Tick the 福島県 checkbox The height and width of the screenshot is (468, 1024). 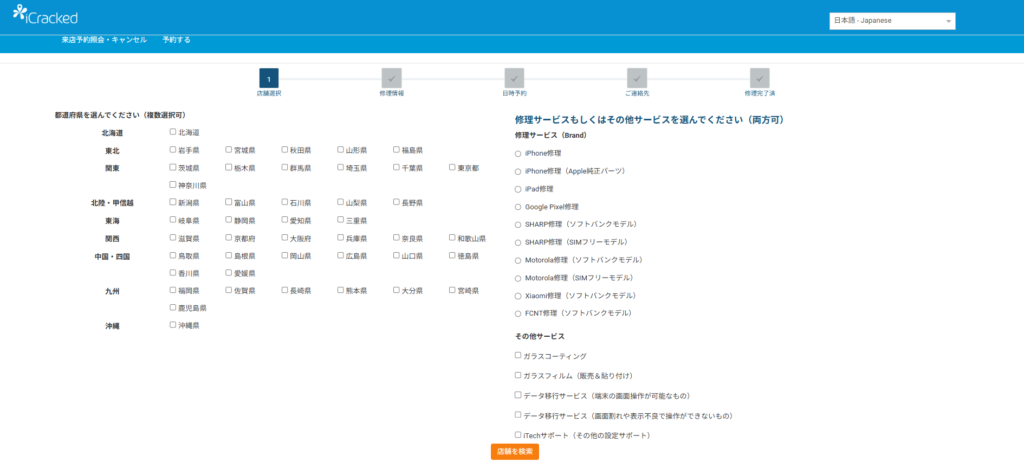tap(396, 149)
